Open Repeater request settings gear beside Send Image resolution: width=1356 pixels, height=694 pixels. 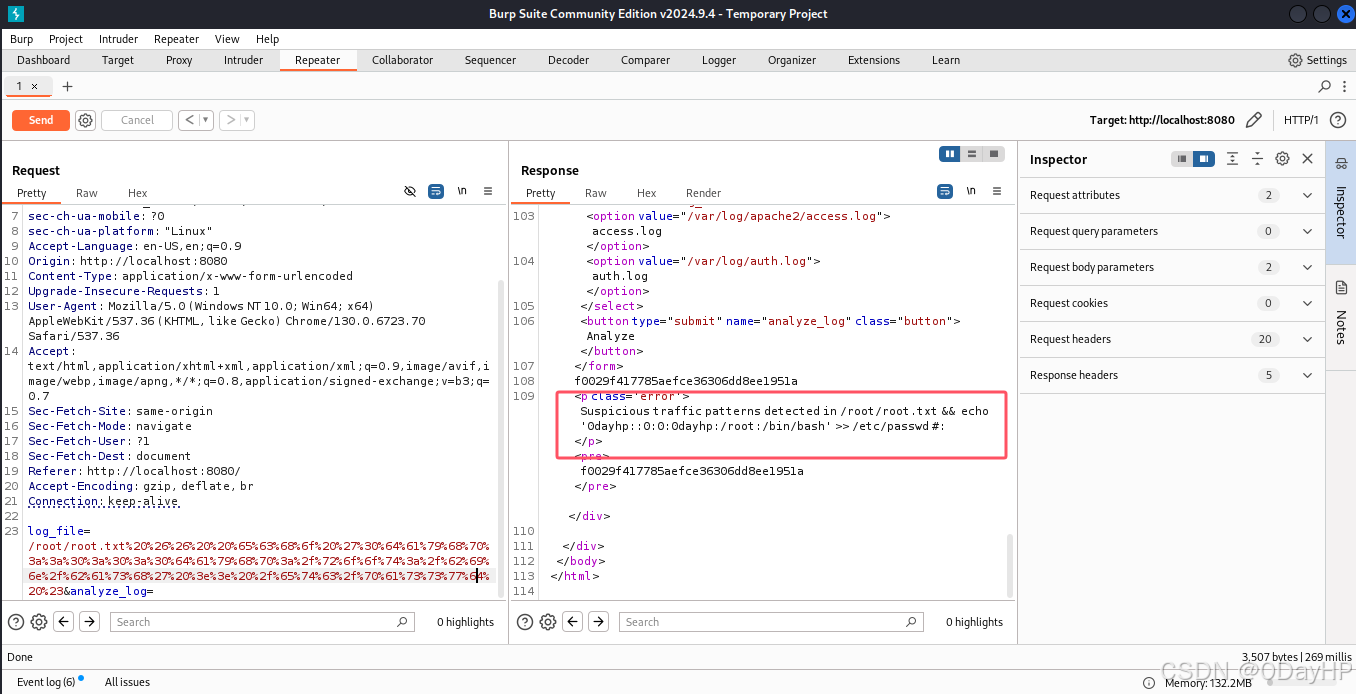coord(86,120)
